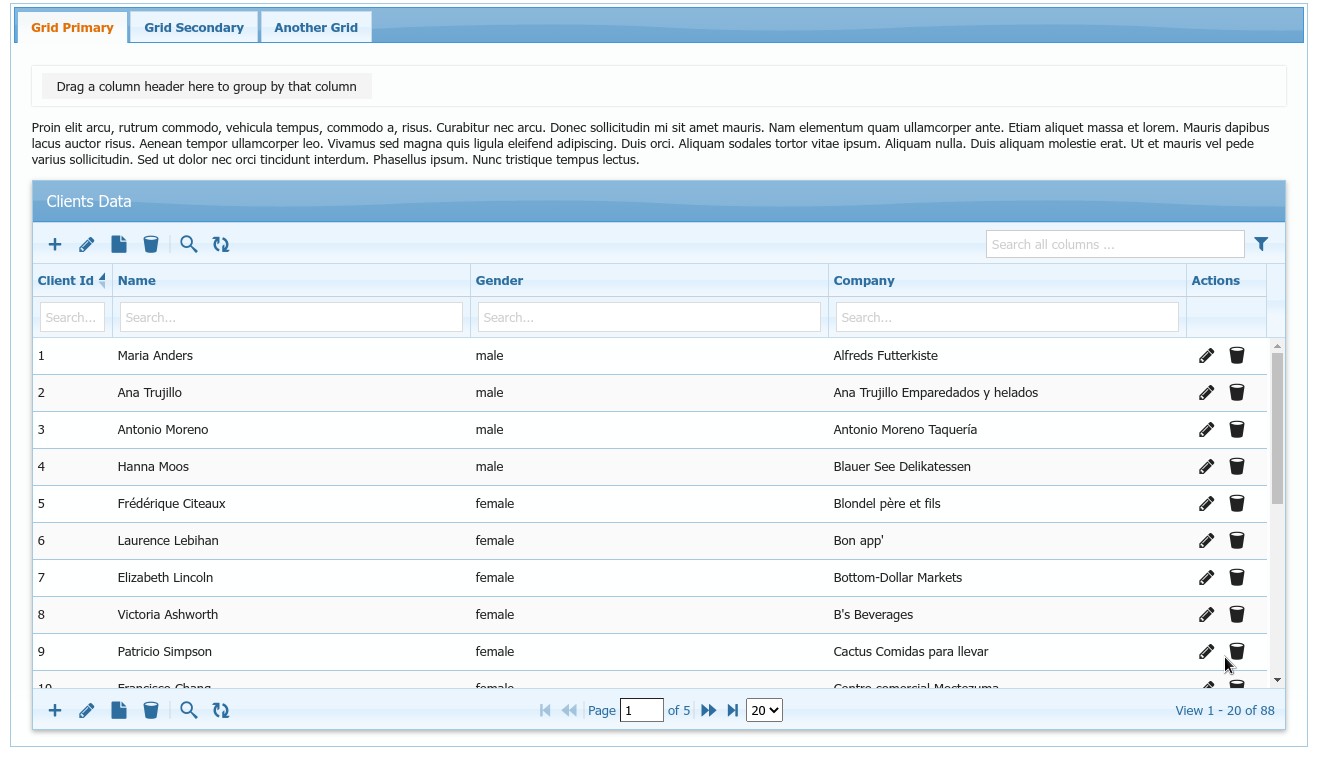Click the add record plus icon in top toolbar
1318x765 pixels.
[x=55, y=244]
